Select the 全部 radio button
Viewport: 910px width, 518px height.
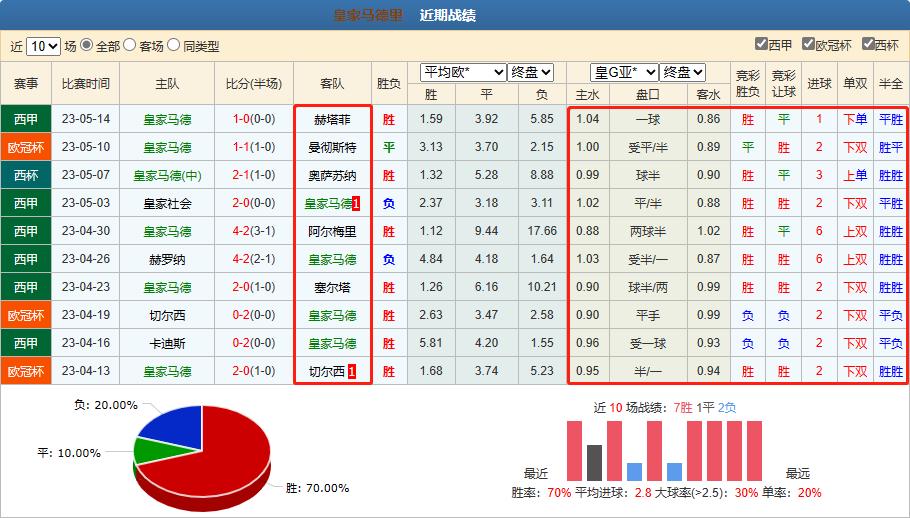coord(86,45)
